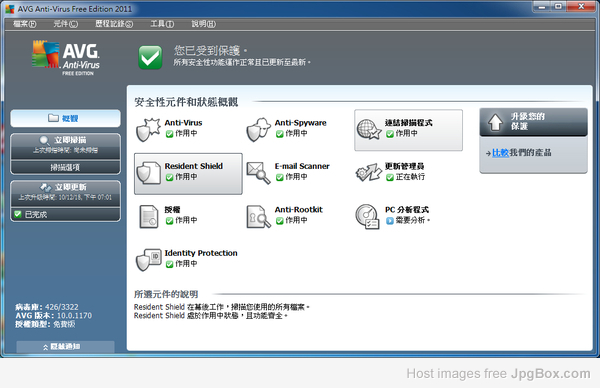Click the magnifier icon on Scan Now
This screenshot has height=388, width=600.
pyautogui.click(x=44, y=140)
